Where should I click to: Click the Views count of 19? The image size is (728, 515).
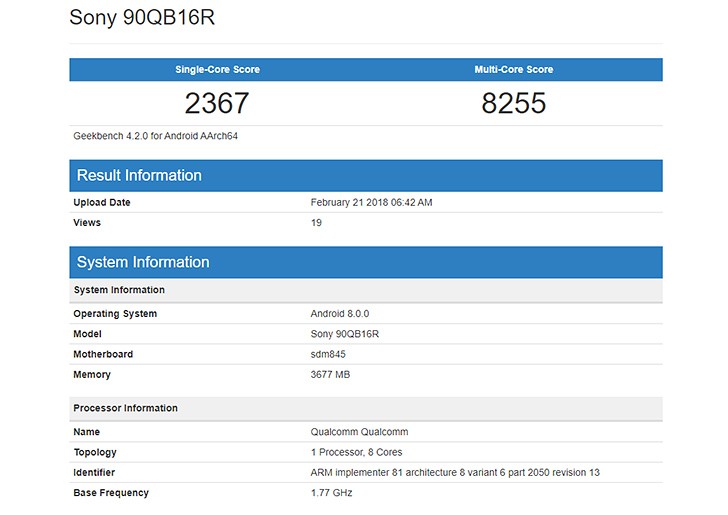(317, 222)
